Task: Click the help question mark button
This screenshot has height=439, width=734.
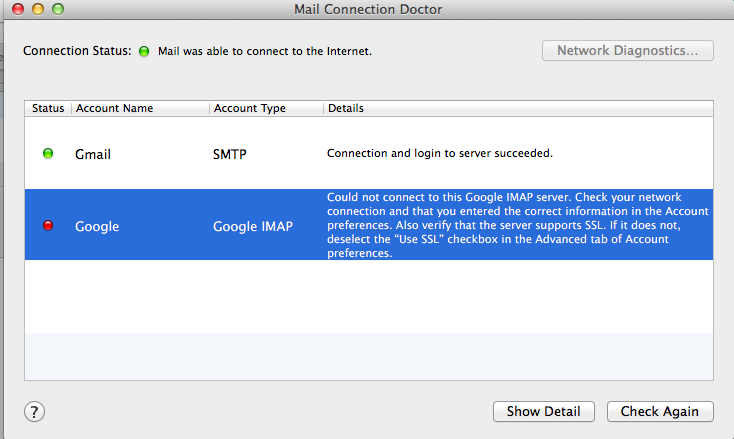Action: 34,412
